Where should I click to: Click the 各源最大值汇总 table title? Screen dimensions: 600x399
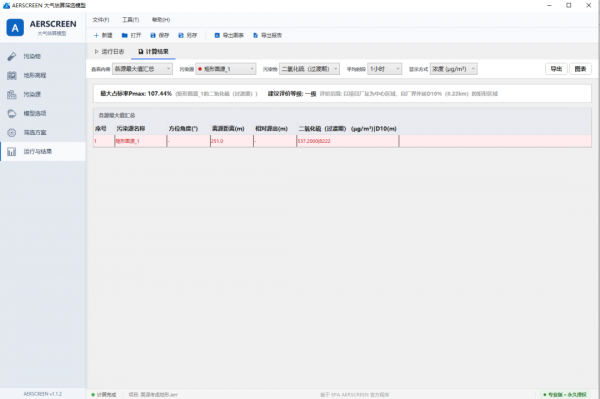117,115
